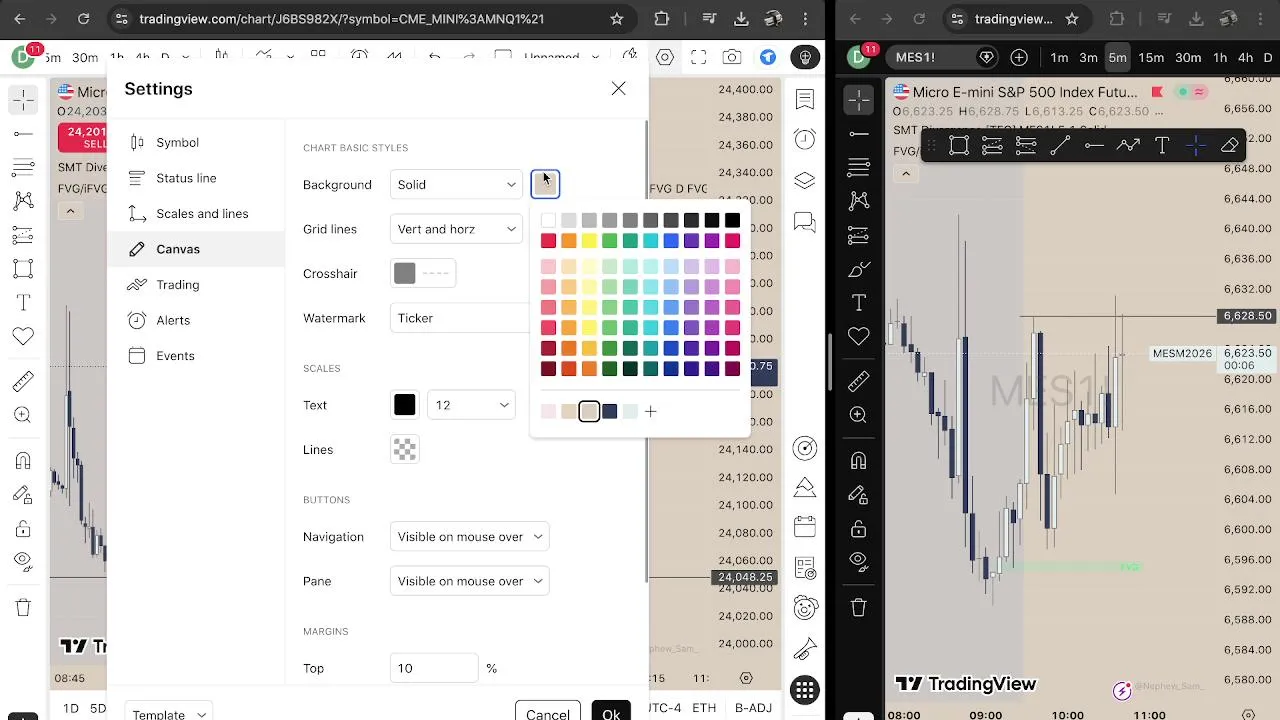The height and width of the screenshot is (720, 1280).
Task: Open the Scales and lines settings tab
Action: pos(196,214)
